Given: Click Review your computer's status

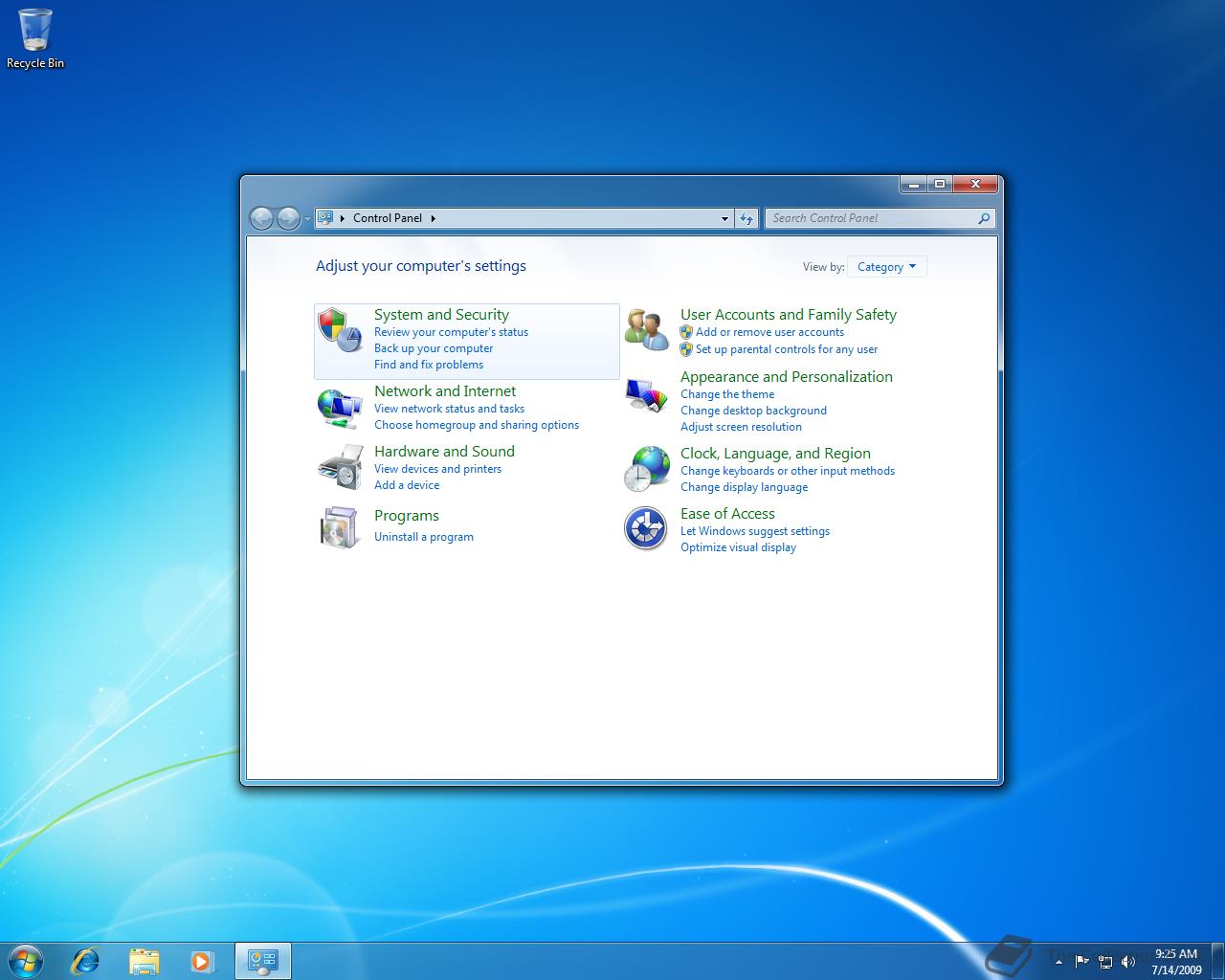Looking at the screenshot, I should (451, 332).
